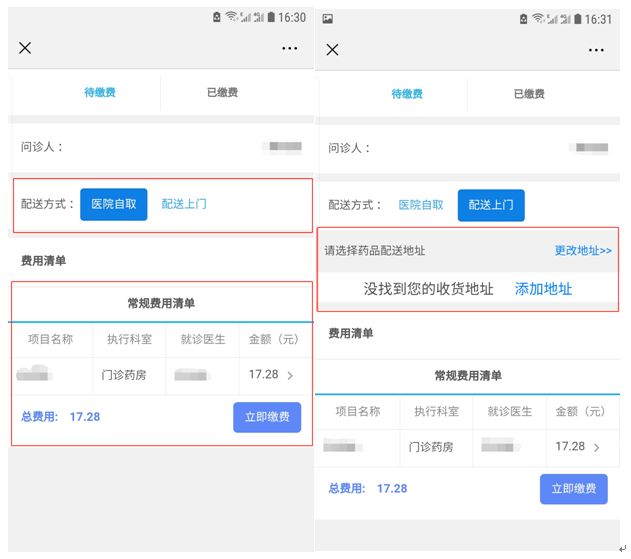
Task: Tap 常规费用清单 header on right phone
Action: pyautogui.click(x=468, y=375)
